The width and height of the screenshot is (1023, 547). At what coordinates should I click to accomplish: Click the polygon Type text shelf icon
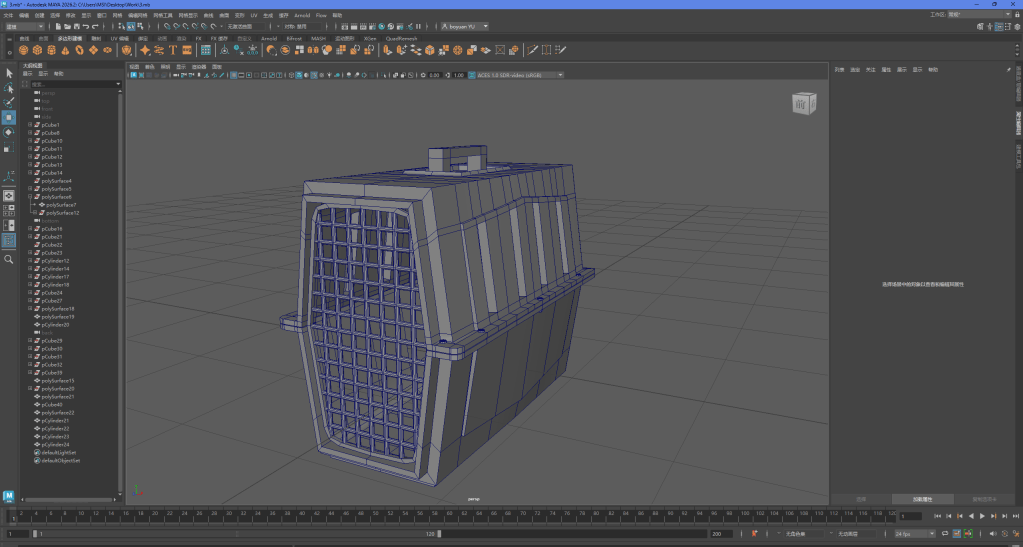point(173,49)
